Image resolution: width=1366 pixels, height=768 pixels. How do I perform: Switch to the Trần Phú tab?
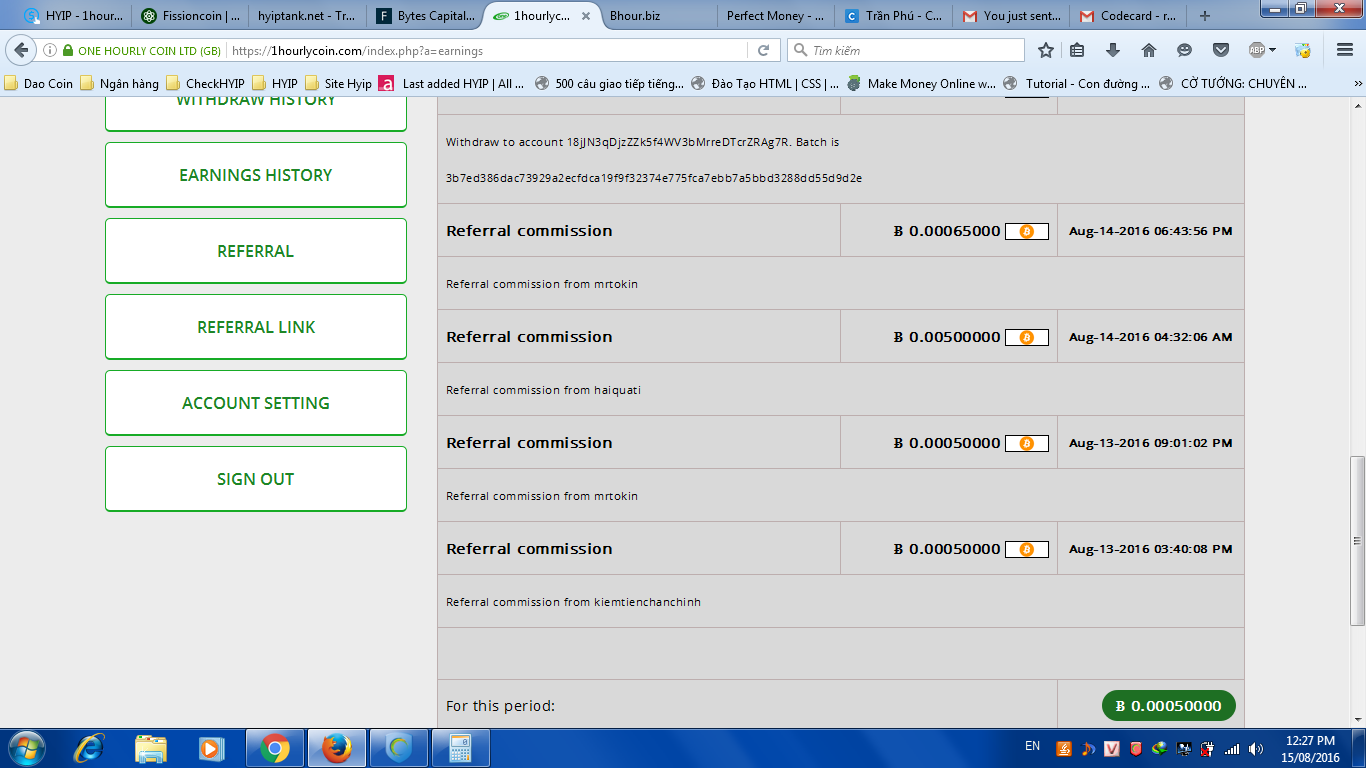pyautogui.click(x=893, y=16)
